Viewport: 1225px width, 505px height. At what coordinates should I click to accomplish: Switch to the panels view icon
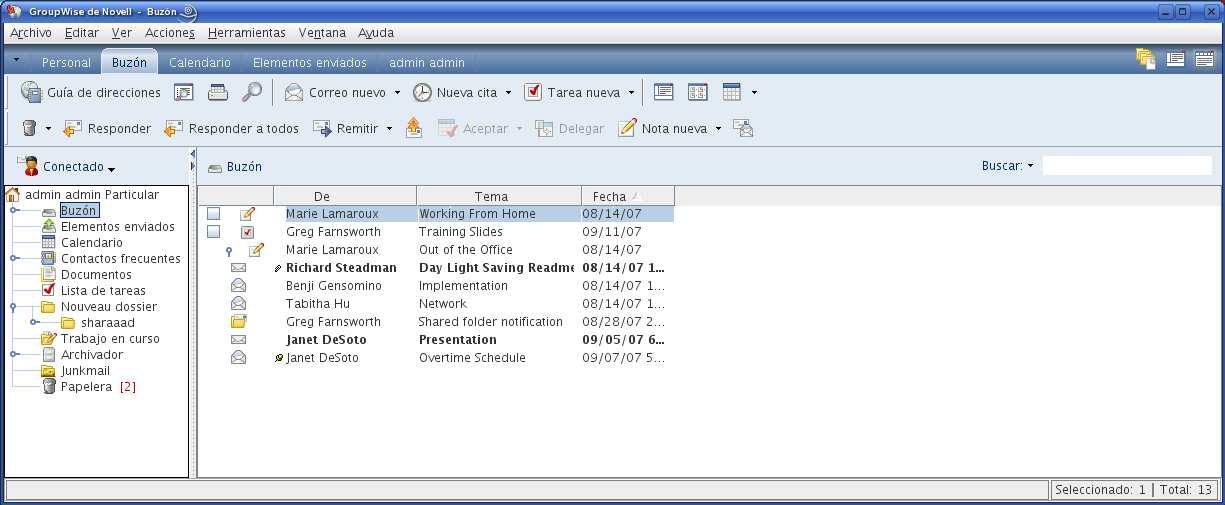coord(698,92)
